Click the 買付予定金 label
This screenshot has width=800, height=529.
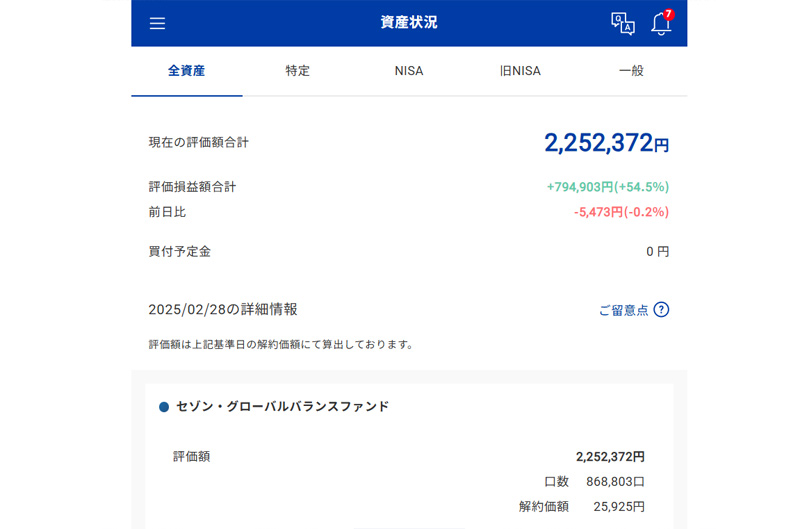tap(180, 251)
